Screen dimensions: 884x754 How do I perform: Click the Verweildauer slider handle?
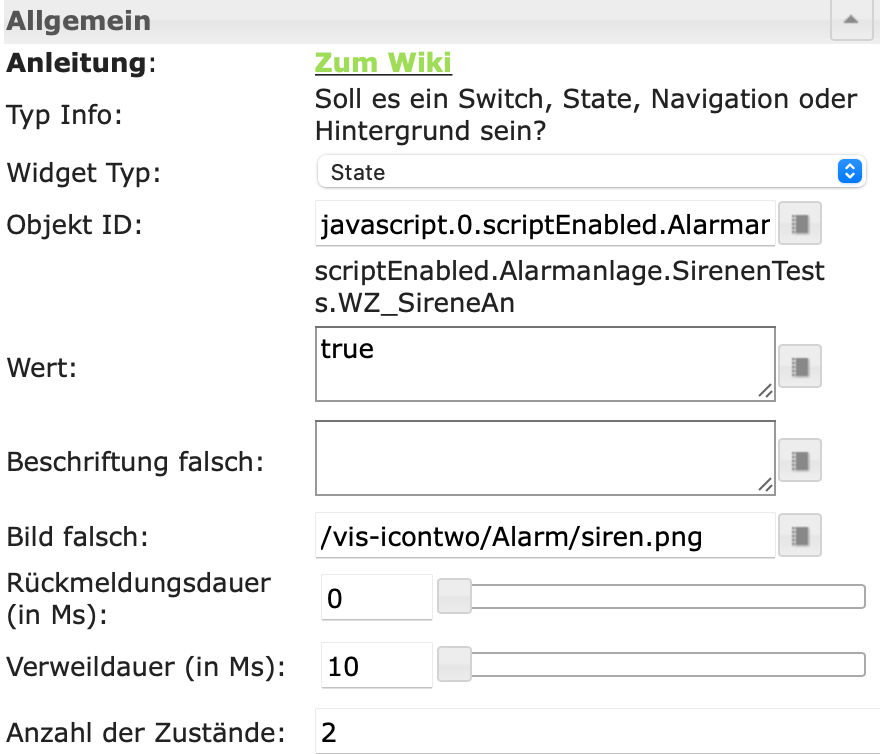[x=456, y=664]
